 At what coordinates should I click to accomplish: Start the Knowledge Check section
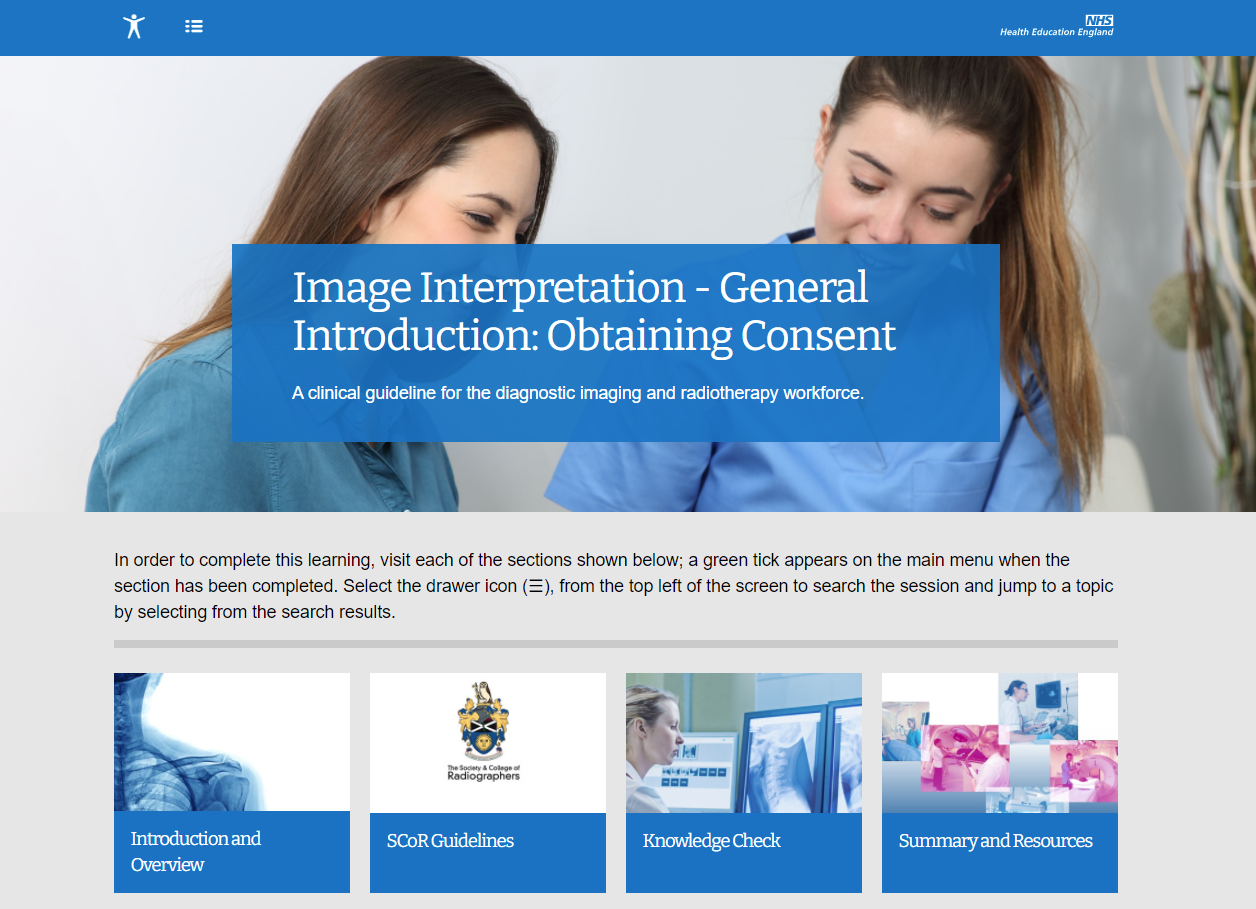click(711, 841)
